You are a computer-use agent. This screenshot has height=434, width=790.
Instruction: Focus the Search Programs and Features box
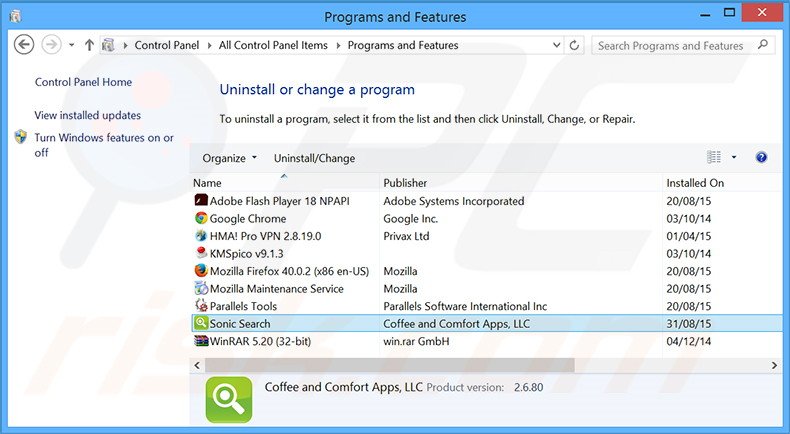click(683, 45)
